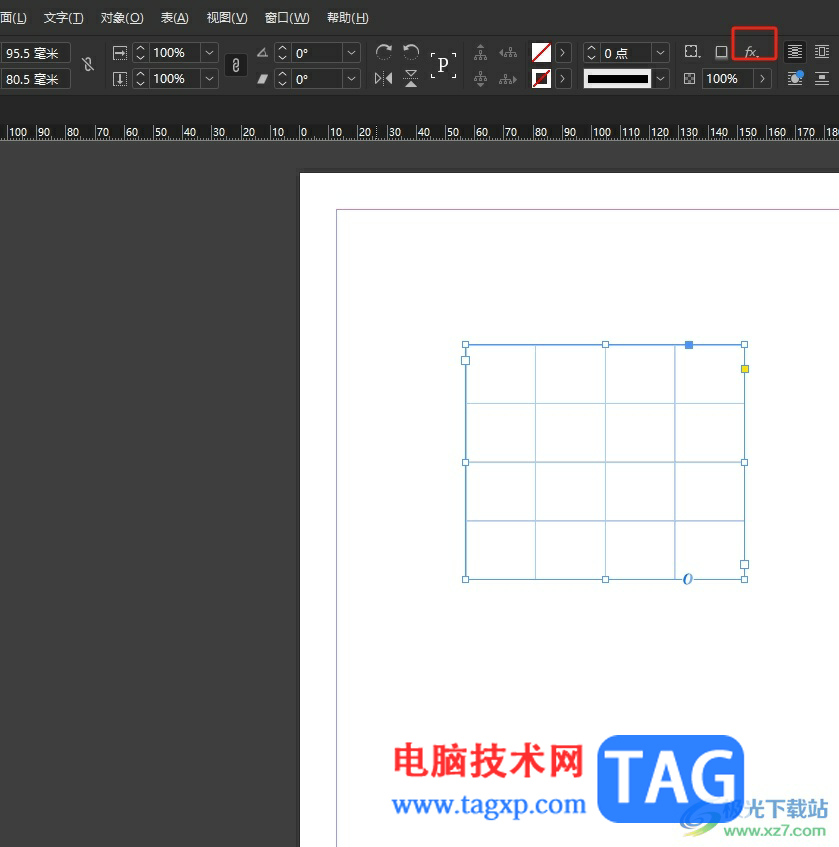The width and height of the screenshot is (839, 847).
Task: Open the corner options icon
Action: (x=691, y=52)
